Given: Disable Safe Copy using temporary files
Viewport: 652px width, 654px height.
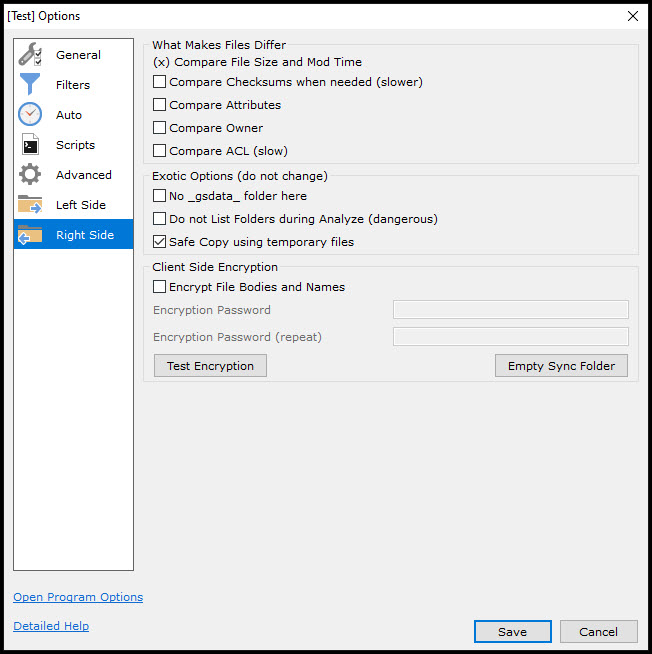Looking at the screenshot, I should coord(159,242).
